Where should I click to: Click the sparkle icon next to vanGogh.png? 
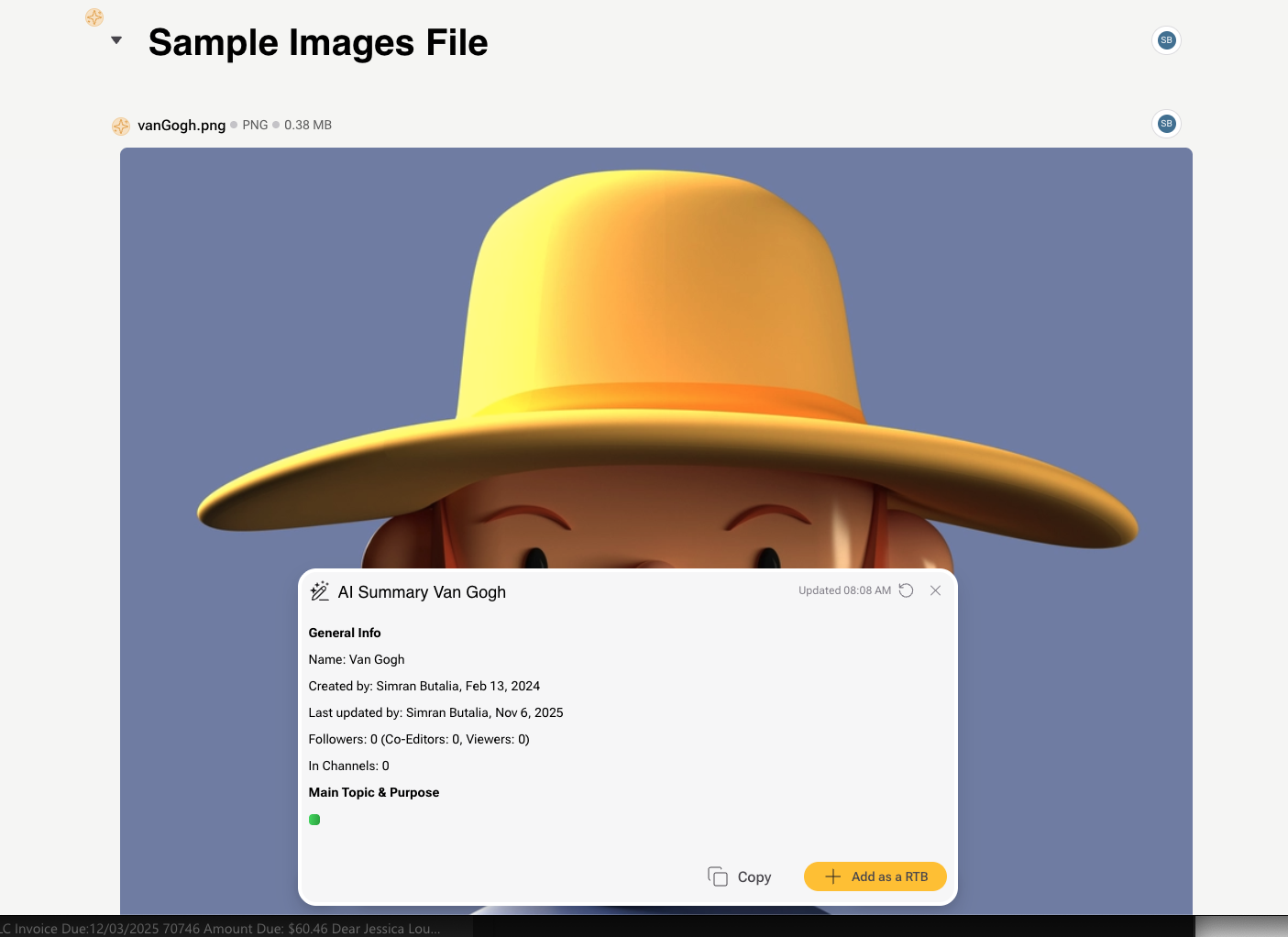coord(121,126)
